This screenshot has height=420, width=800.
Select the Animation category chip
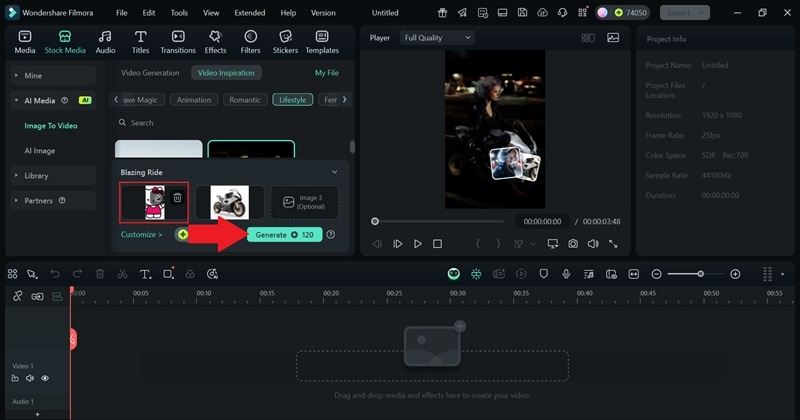(x=194, y=100)
